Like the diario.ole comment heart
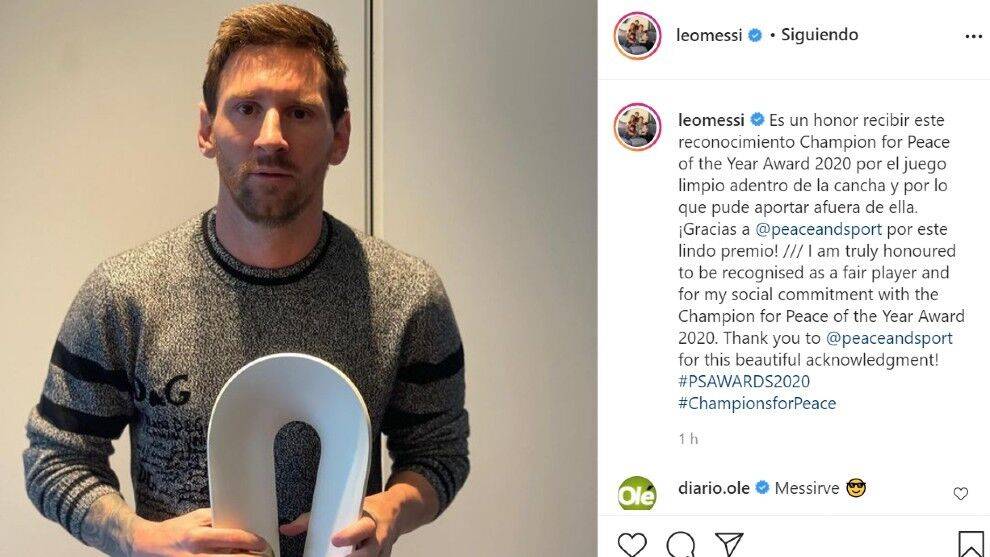 tap(960, 494)
